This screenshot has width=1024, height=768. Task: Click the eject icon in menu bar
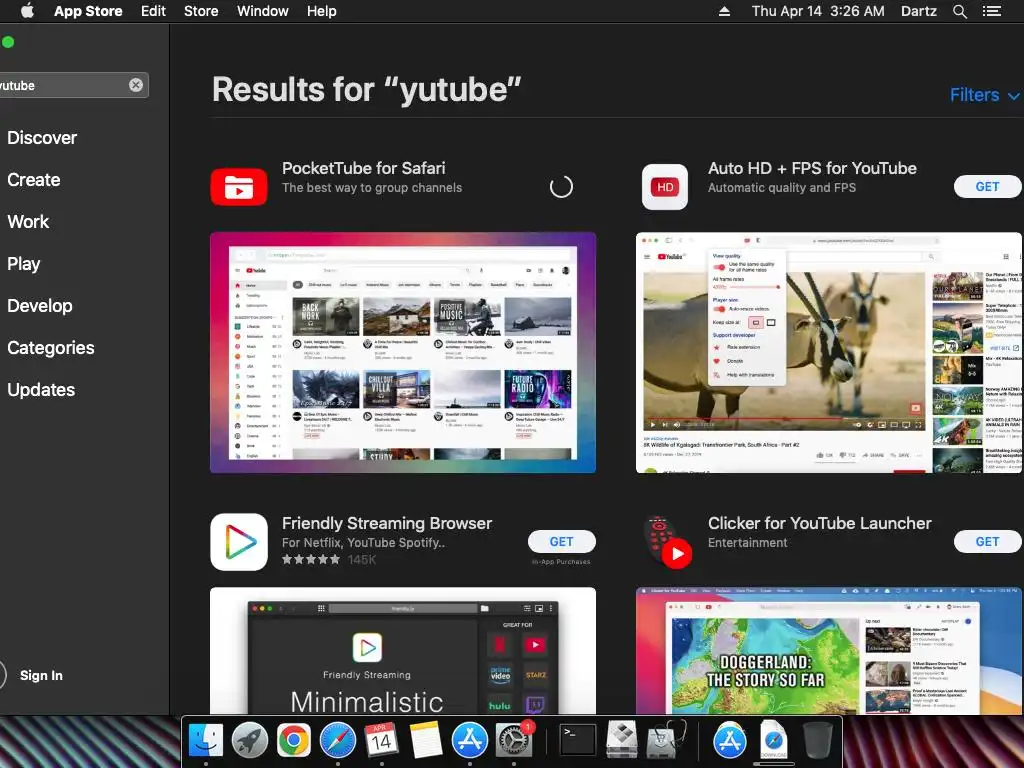click(724, 11)
